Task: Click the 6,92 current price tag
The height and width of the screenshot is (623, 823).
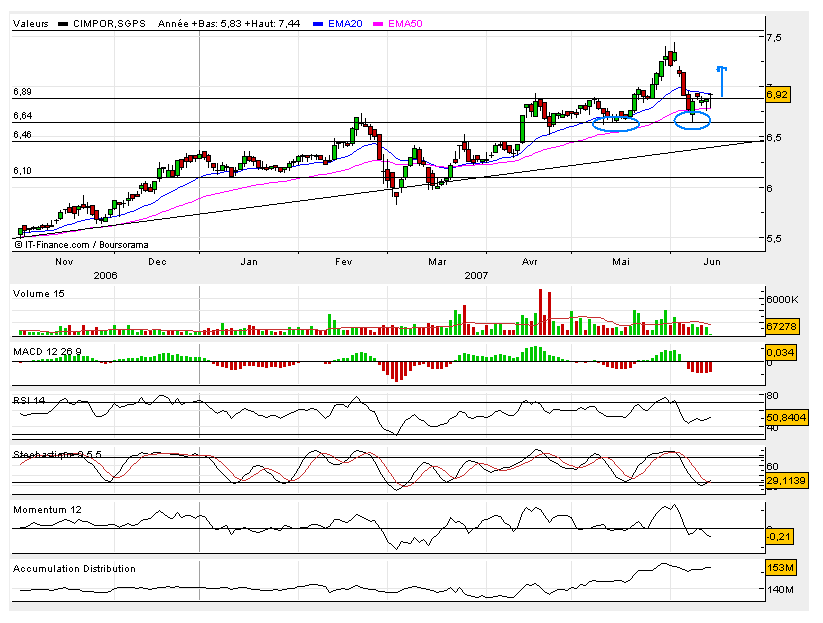Action: coord(777,94)
